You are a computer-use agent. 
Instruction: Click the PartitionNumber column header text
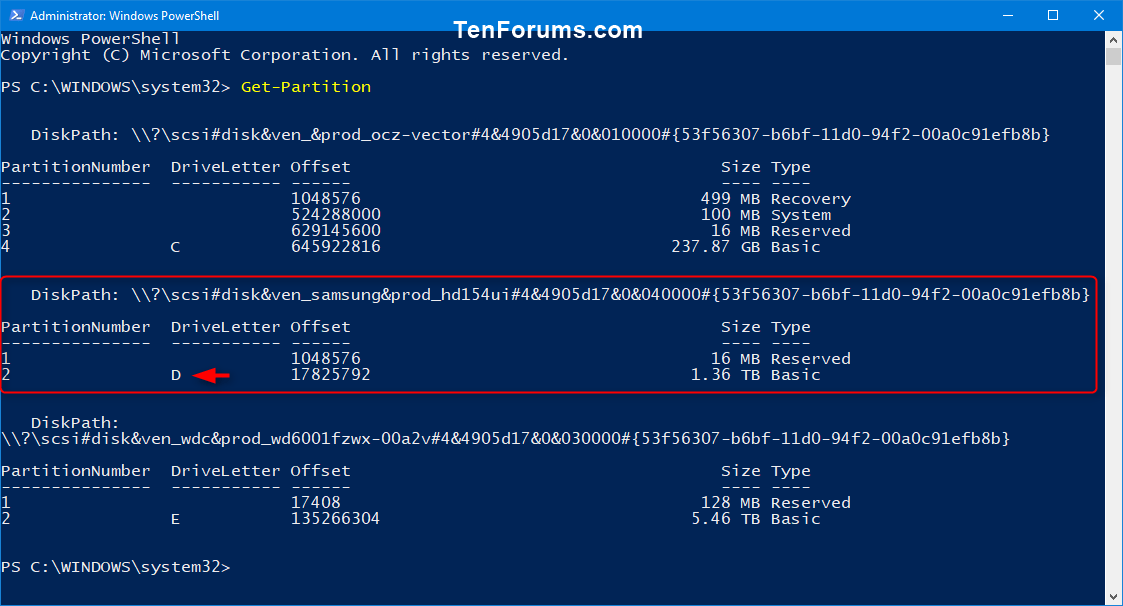coord(75,166)
